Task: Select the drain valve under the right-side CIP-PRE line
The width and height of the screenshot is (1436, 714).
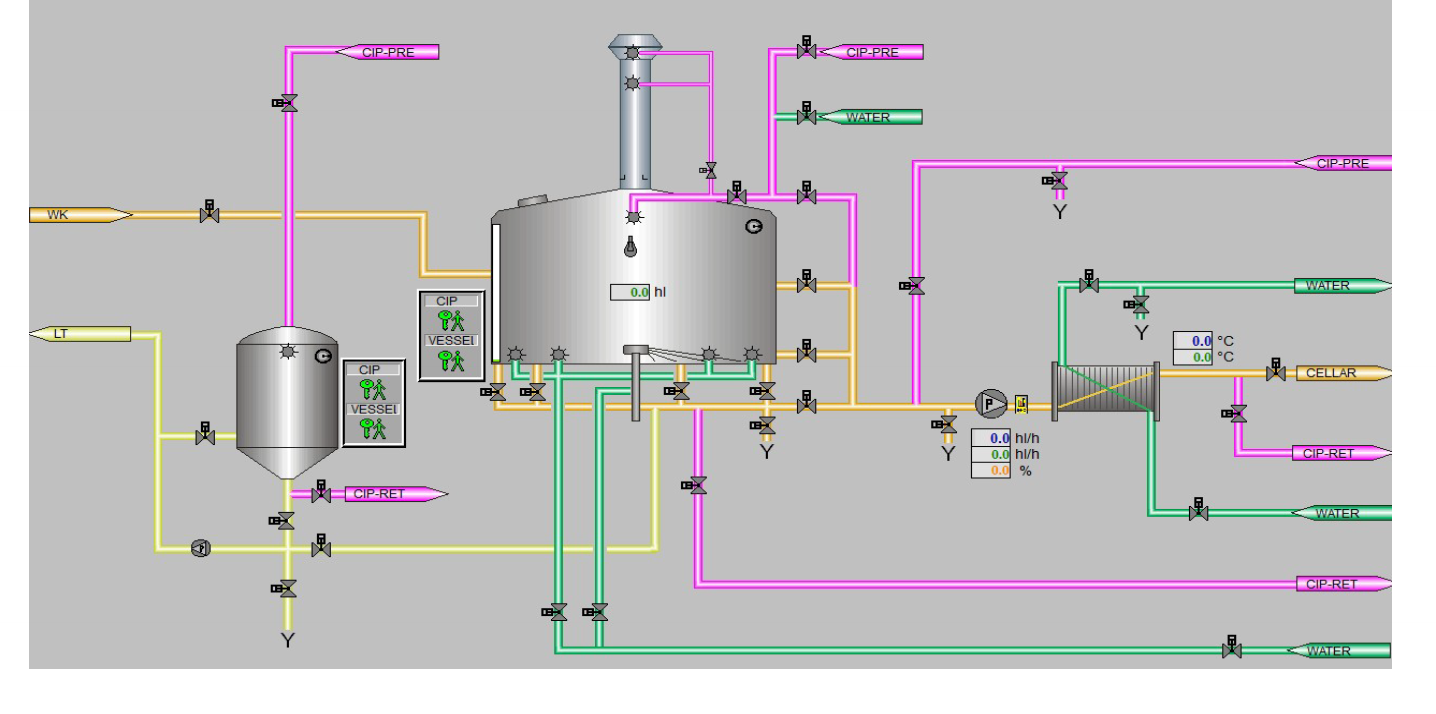Action: (1056, 181)
